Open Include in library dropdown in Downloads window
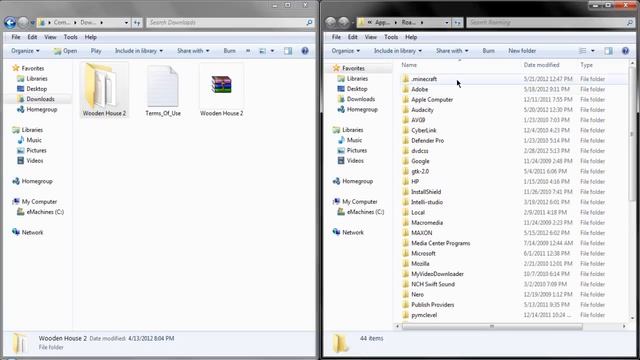The image size is (640, 360). point(139,51)
